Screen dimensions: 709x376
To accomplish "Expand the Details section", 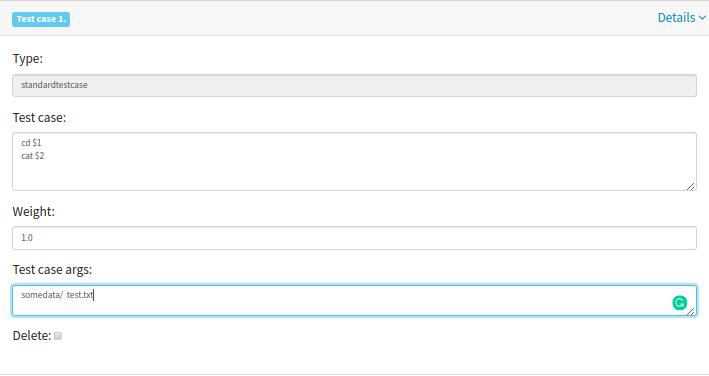I will coord(681,18).
